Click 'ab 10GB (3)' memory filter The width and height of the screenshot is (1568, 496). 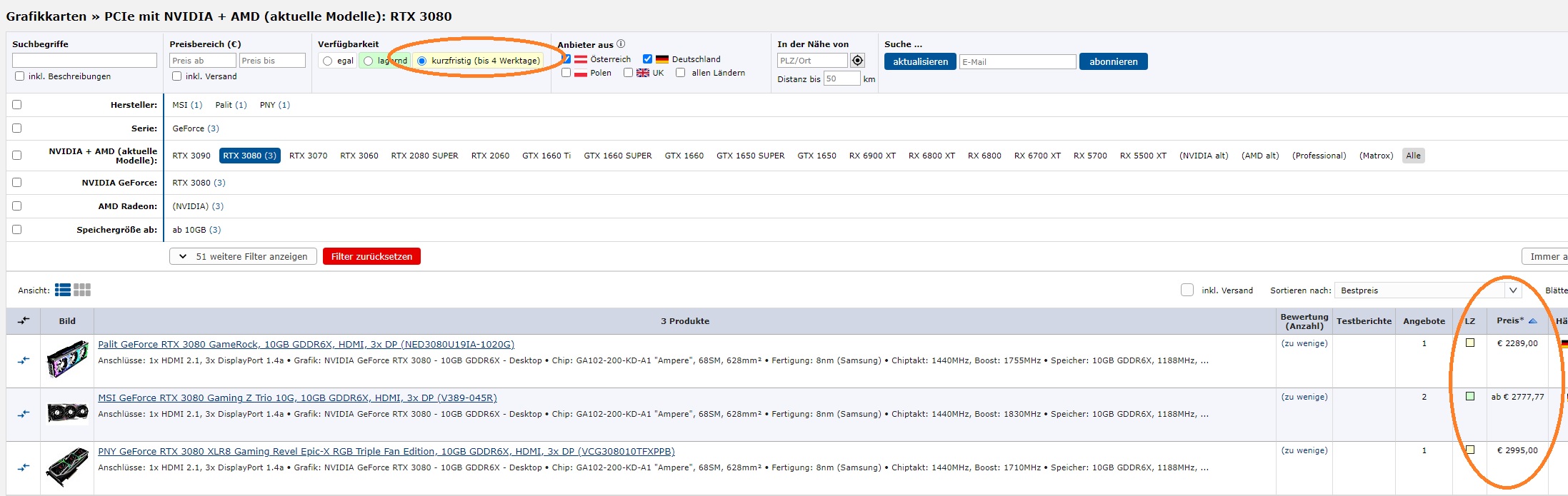[x=196, y=230]
